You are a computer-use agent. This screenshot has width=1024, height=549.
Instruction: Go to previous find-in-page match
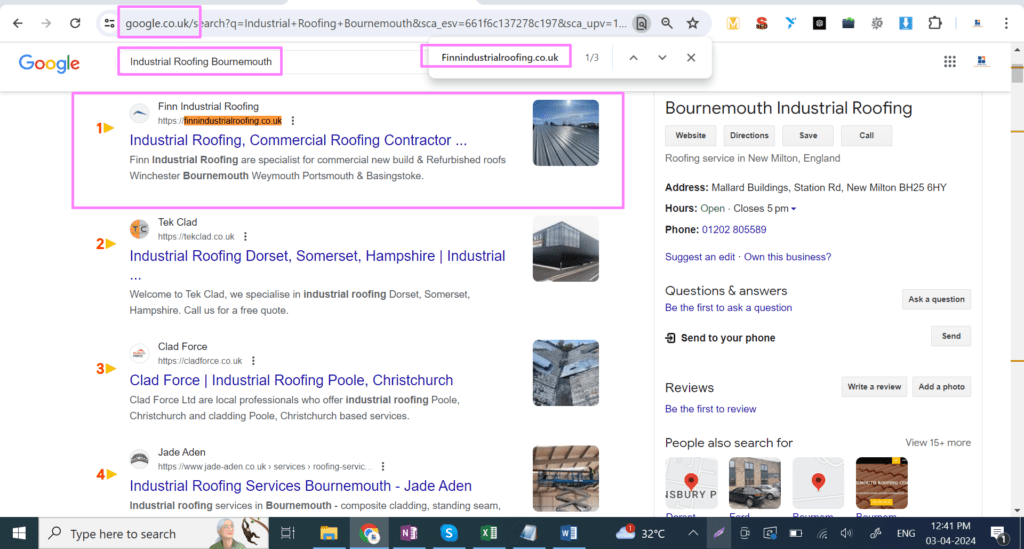[633, 57]
